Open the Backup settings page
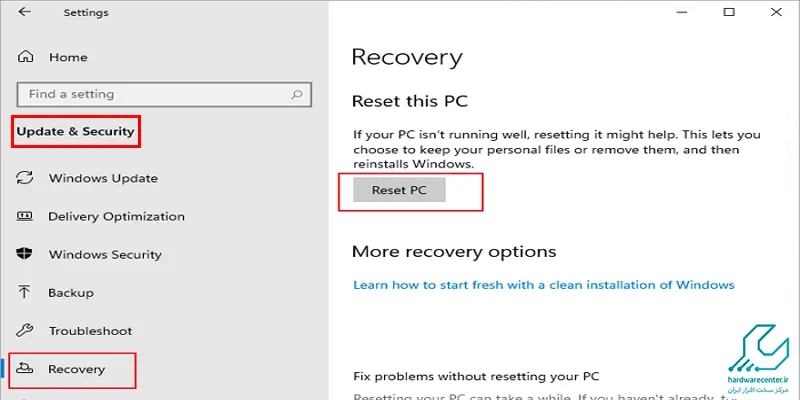Image resolution: width=800 pixels, height=400 pixels. [x=71, y=293]
